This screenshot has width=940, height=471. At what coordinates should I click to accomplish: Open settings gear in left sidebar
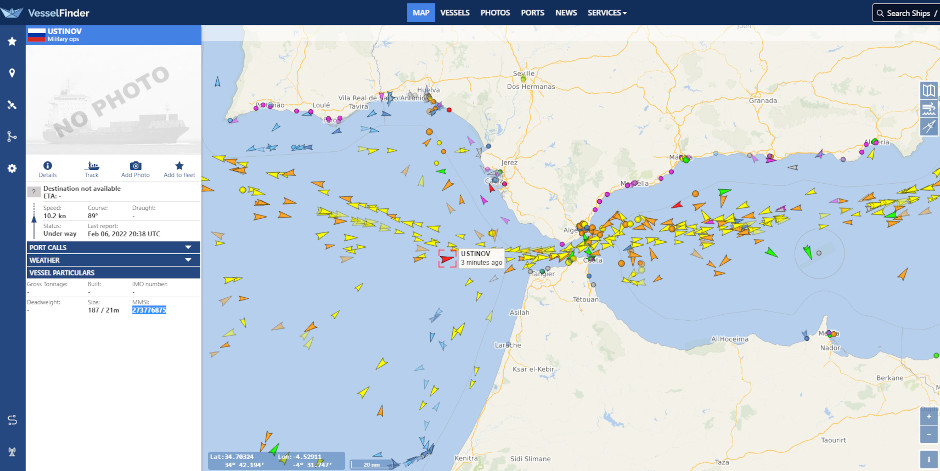click(11, 168)
